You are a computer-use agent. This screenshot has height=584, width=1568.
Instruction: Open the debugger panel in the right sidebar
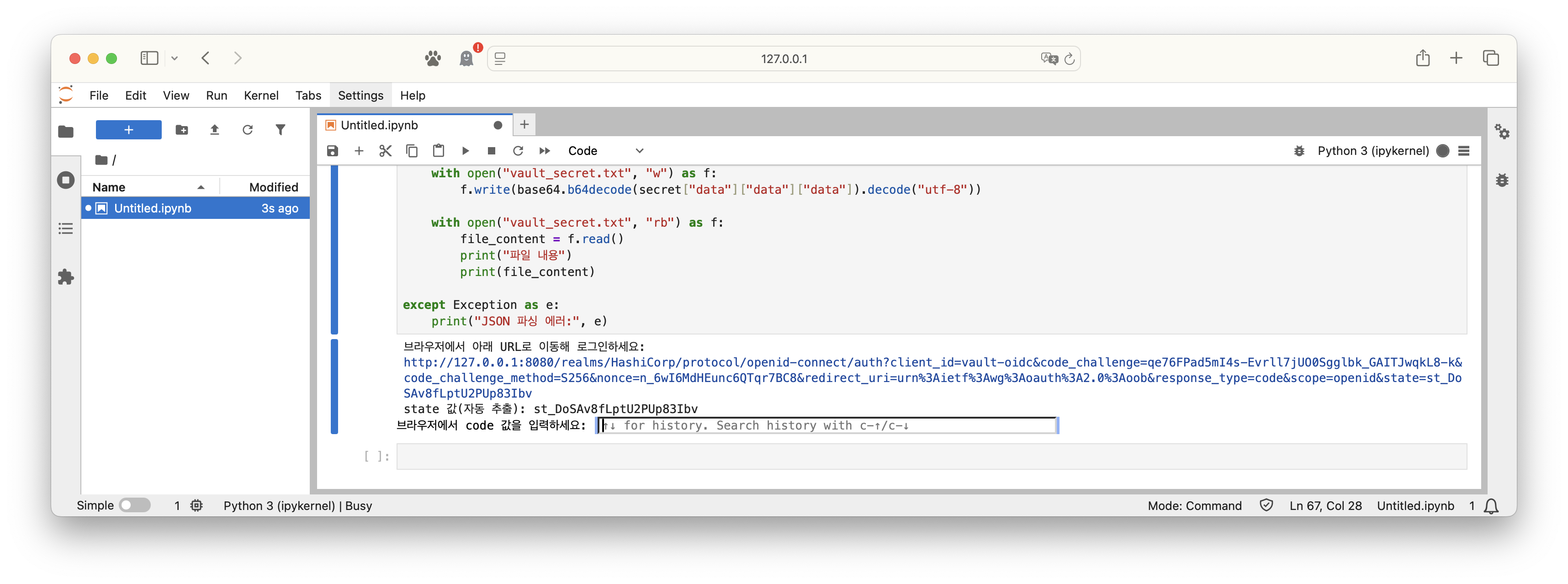1502,180
